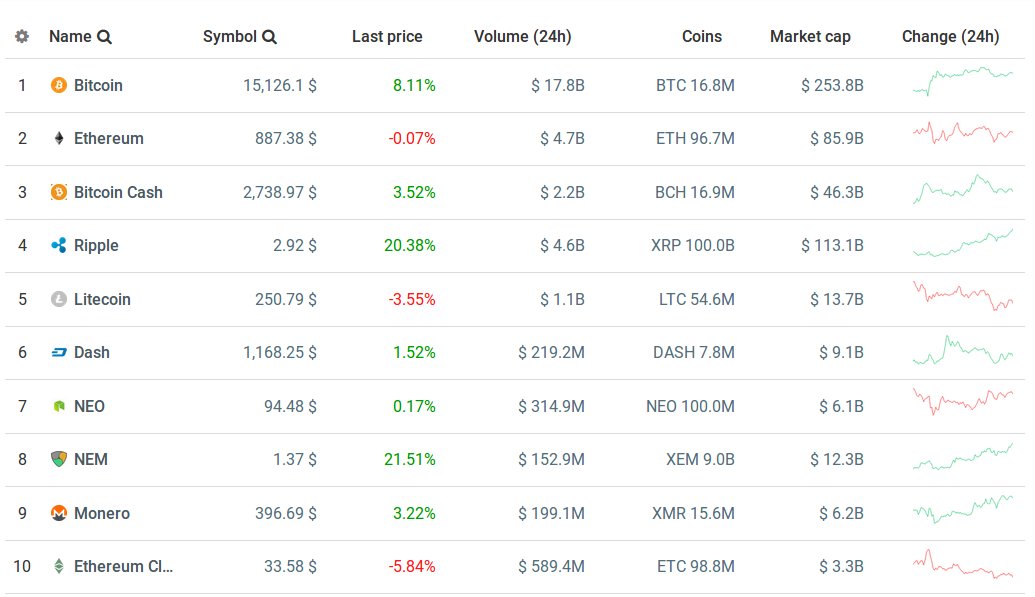Image resolution: width=1035 pixels, height=597 pixels.
Task: Sort by the Last price header
Action: tap(387, 36)
